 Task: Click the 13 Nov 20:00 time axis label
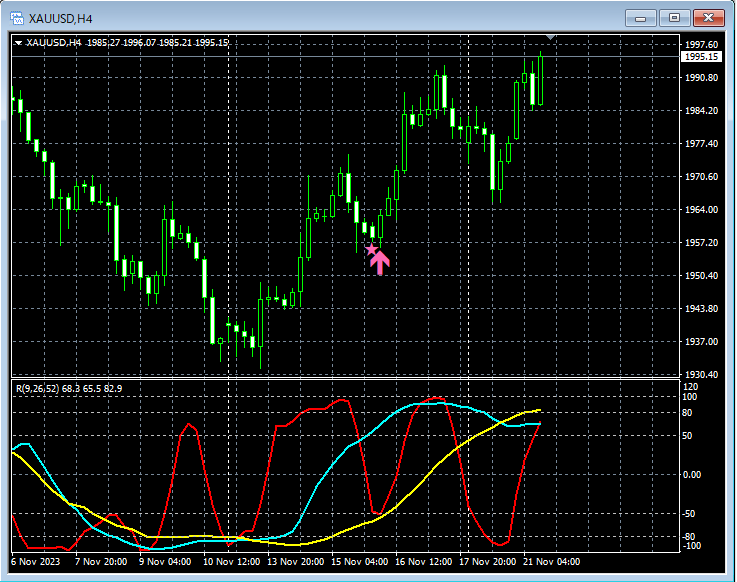tap(296, 562)
